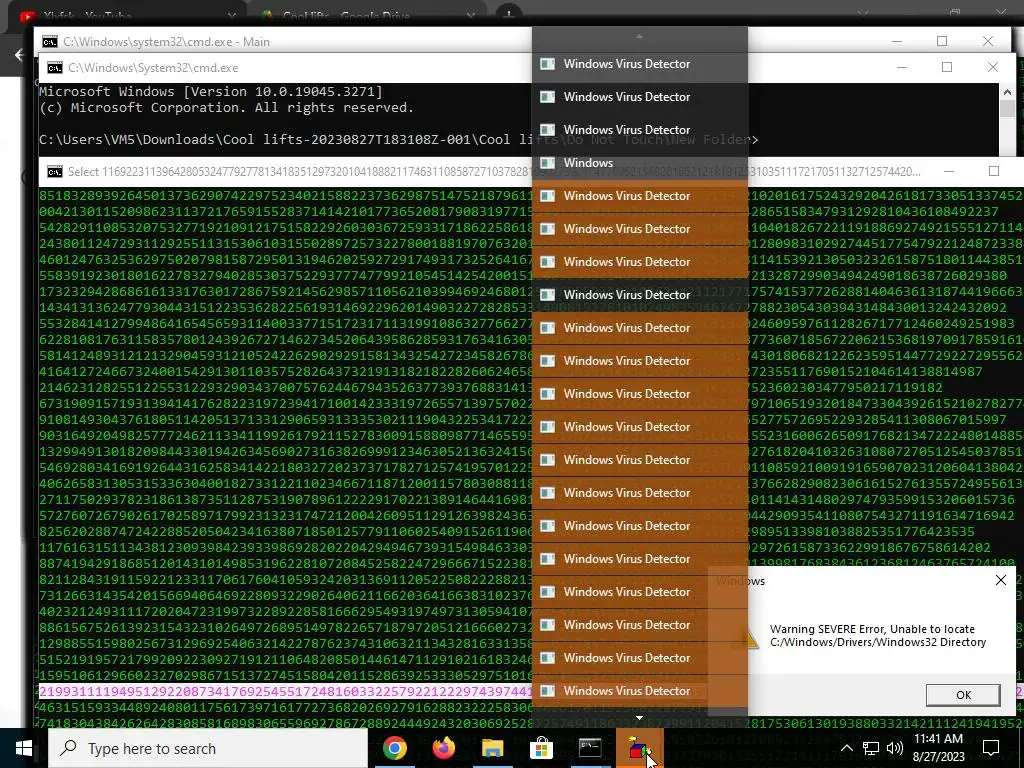The width and height of the screenshot is (1024, 768).
Task: Minimize the 'Select 1169223...' number console
Action: coord(949,171)
